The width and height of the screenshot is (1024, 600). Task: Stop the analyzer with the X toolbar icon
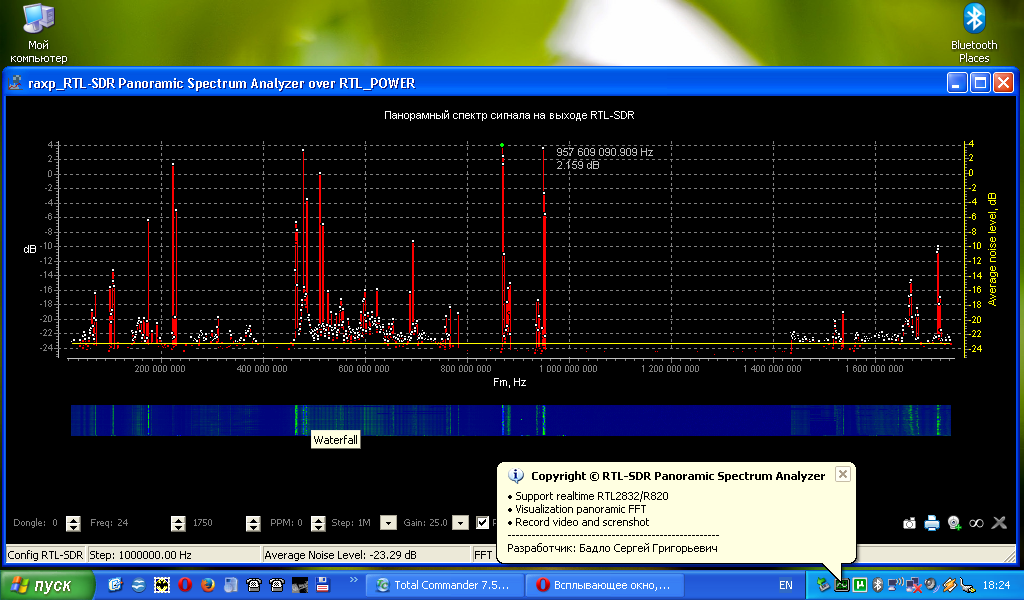[998, 522]
